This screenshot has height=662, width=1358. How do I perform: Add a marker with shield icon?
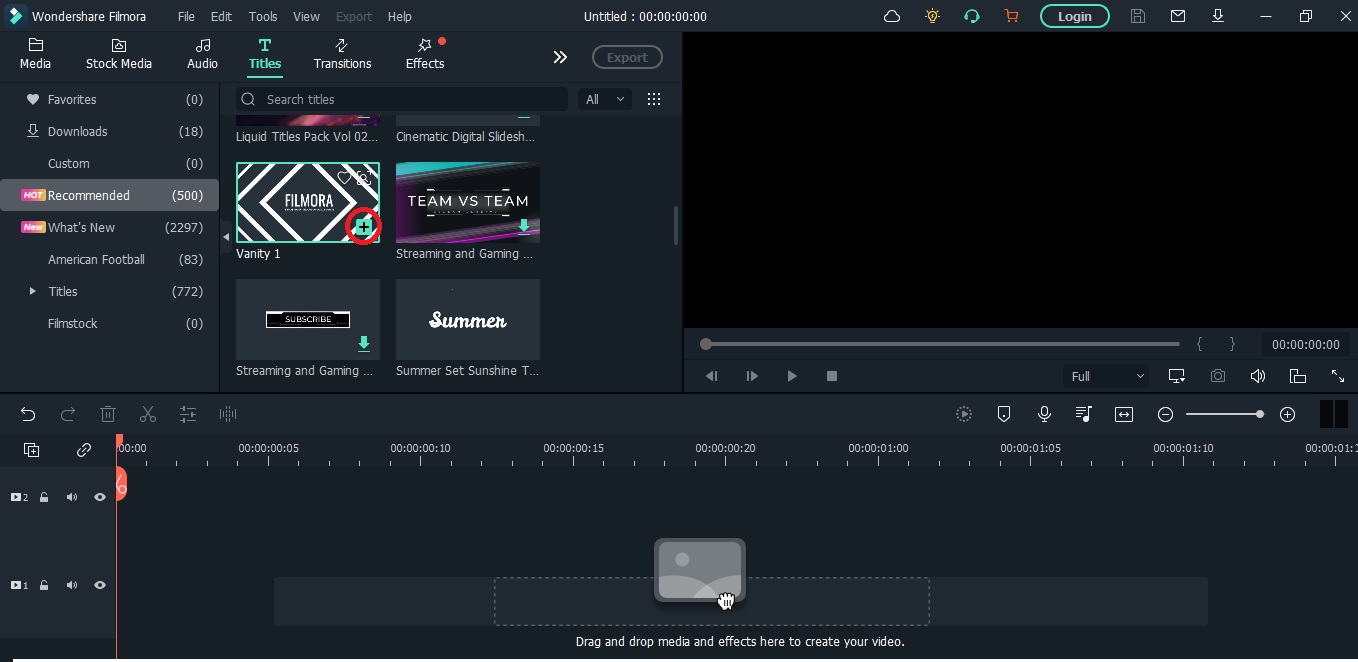1004,414
